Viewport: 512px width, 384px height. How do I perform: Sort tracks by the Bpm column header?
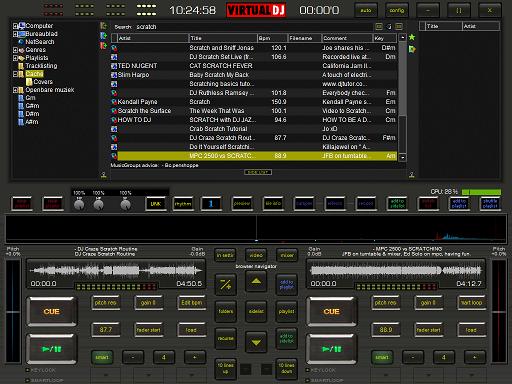click(272, 38)
